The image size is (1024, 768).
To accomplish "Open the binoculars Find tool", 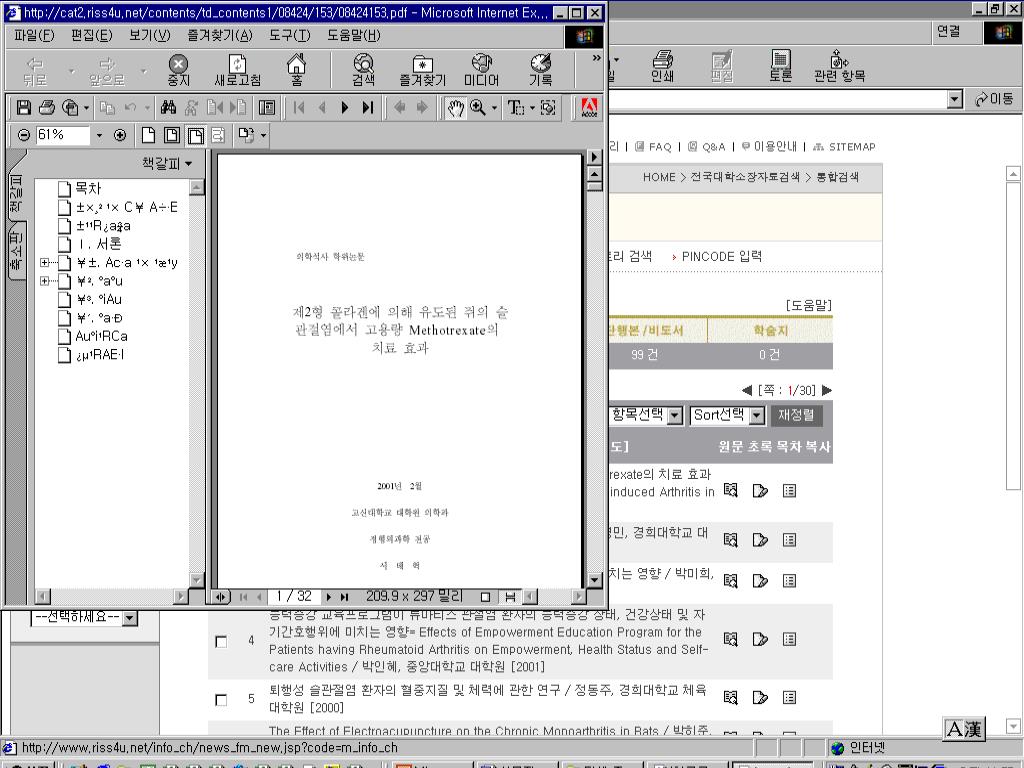I will [x=168, y=107].
